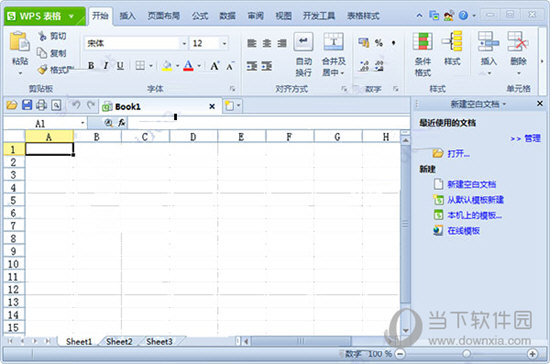This screenshot has height=364, width=550.
Task: Close the Book1 document tab
Action: [212, 106]
